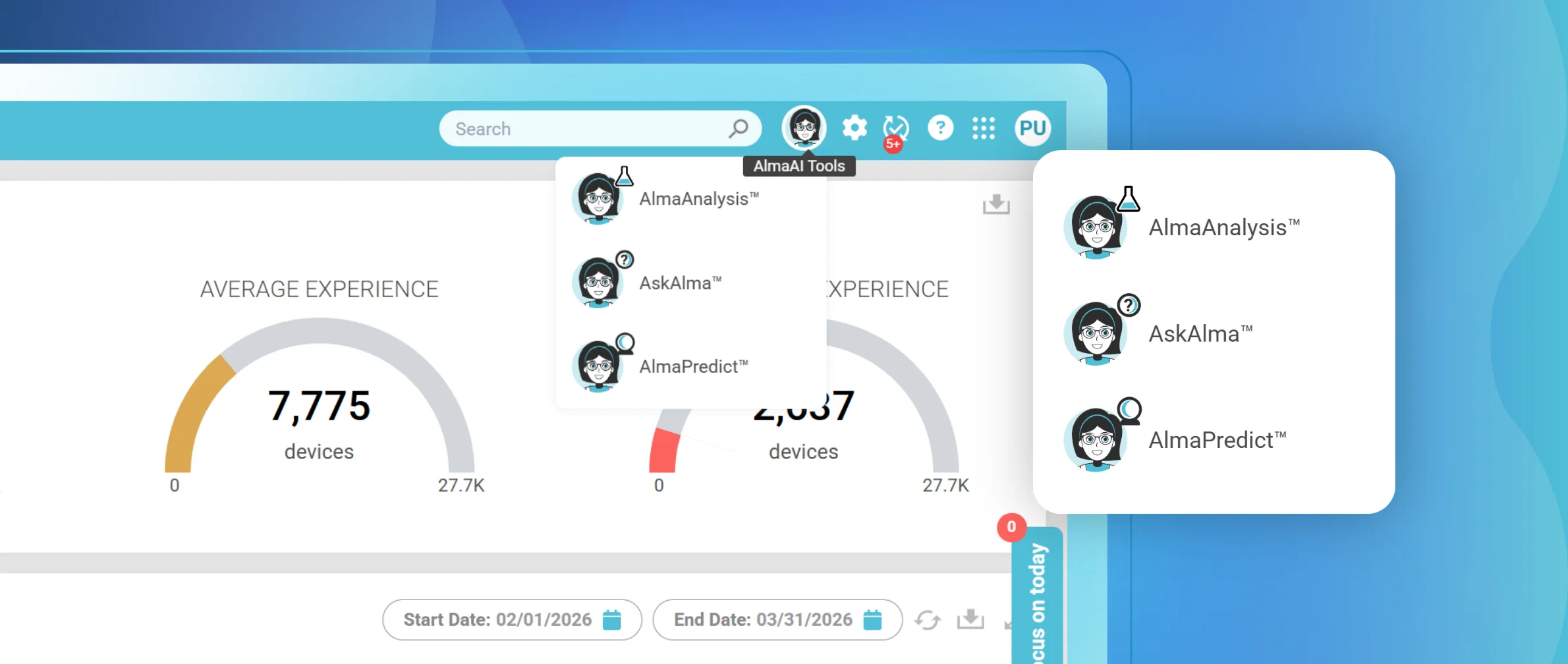Image resolution: width=1568 pixels, height=664 pixels.
Task: Click the AlmaPredict avatar in the enlarged card
Action: pyautogui.click(x=1097, y=439)
